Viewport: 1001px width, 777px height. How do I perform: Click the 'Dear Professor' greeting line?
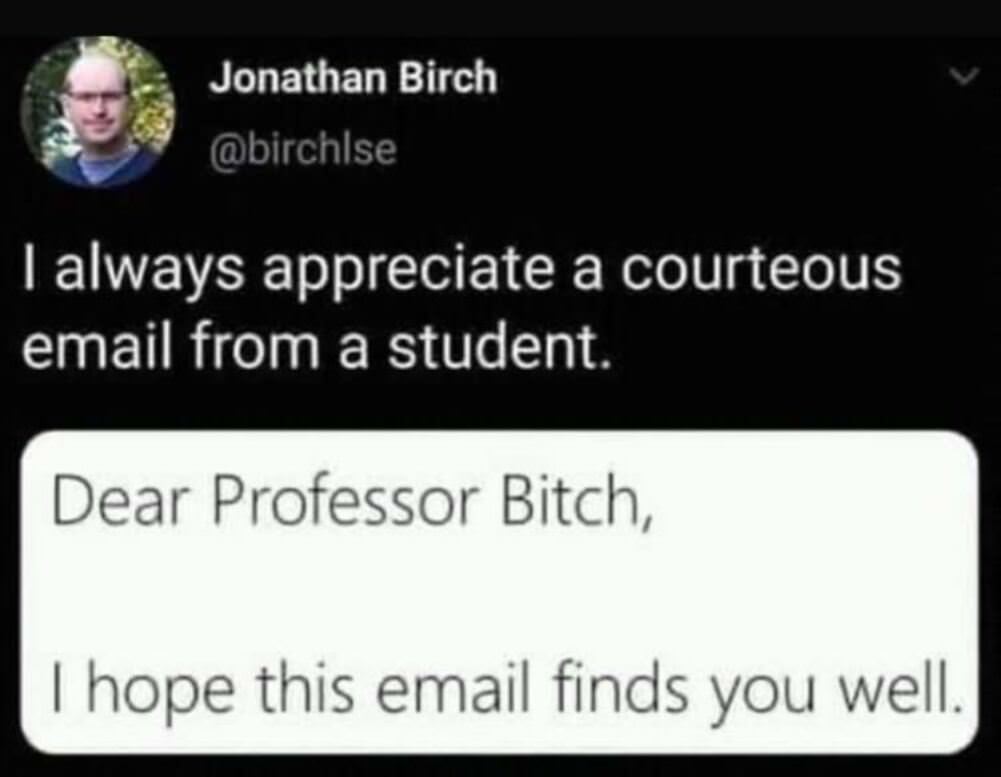[352, 501]
